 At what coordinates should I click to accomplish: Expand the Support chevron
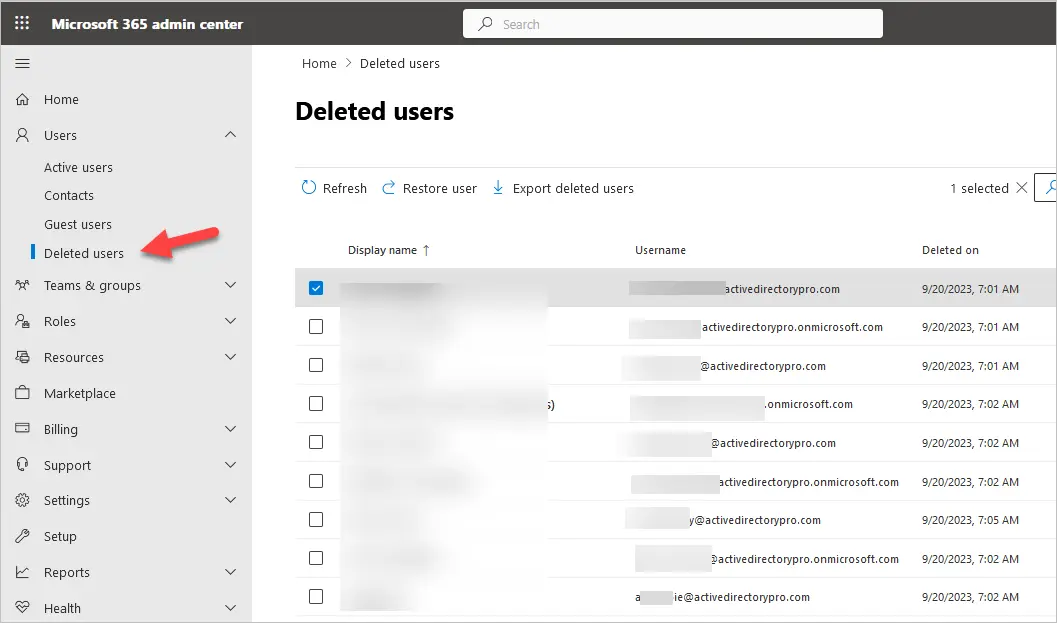point(231,464)
